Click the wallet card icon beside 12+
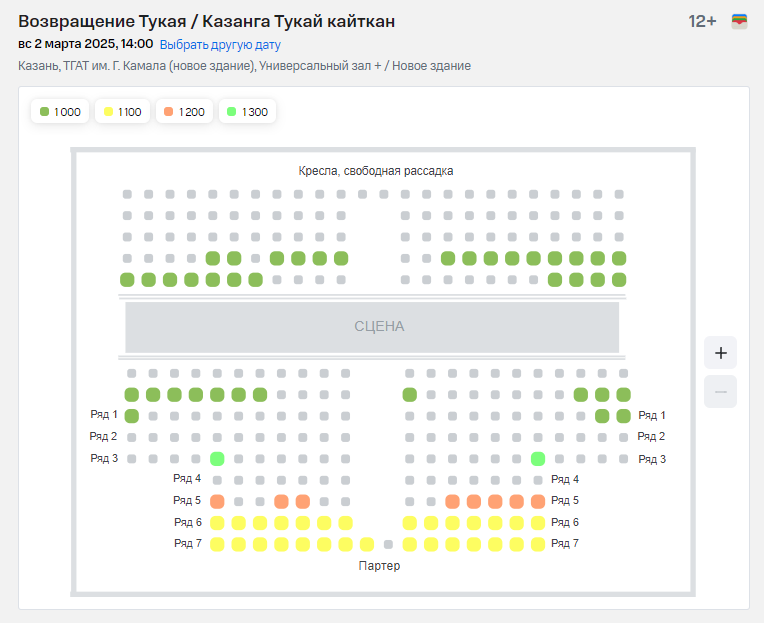 (740, 21)
